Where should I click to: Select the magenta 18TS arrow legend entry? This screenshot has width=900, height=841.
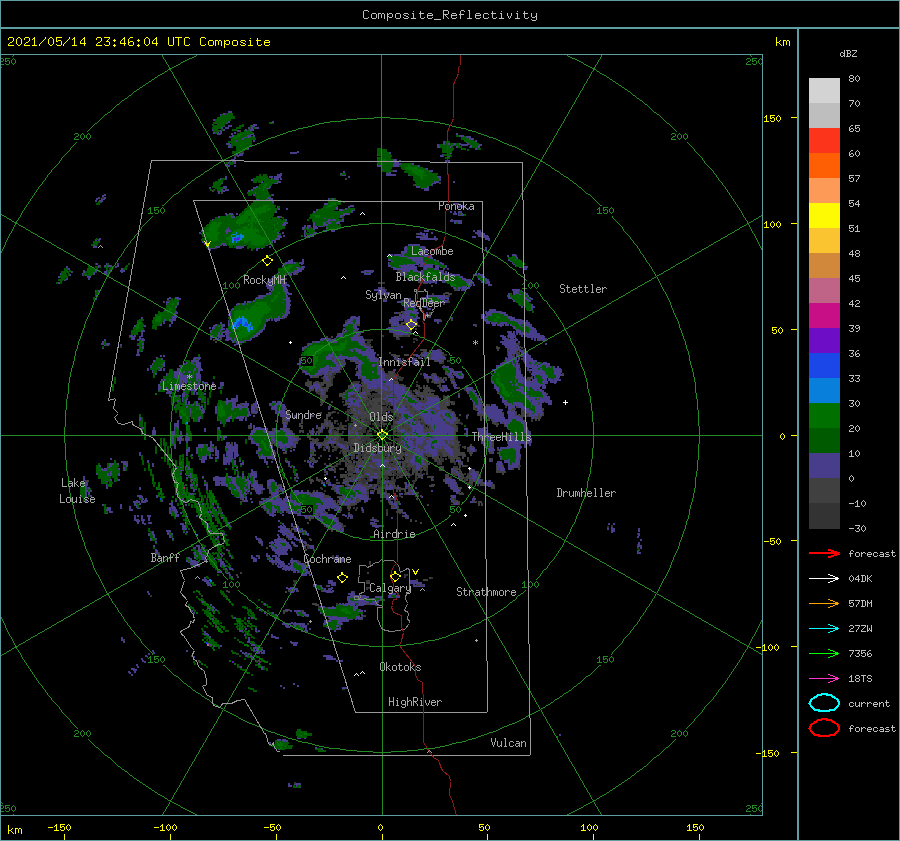click(824, 679)
